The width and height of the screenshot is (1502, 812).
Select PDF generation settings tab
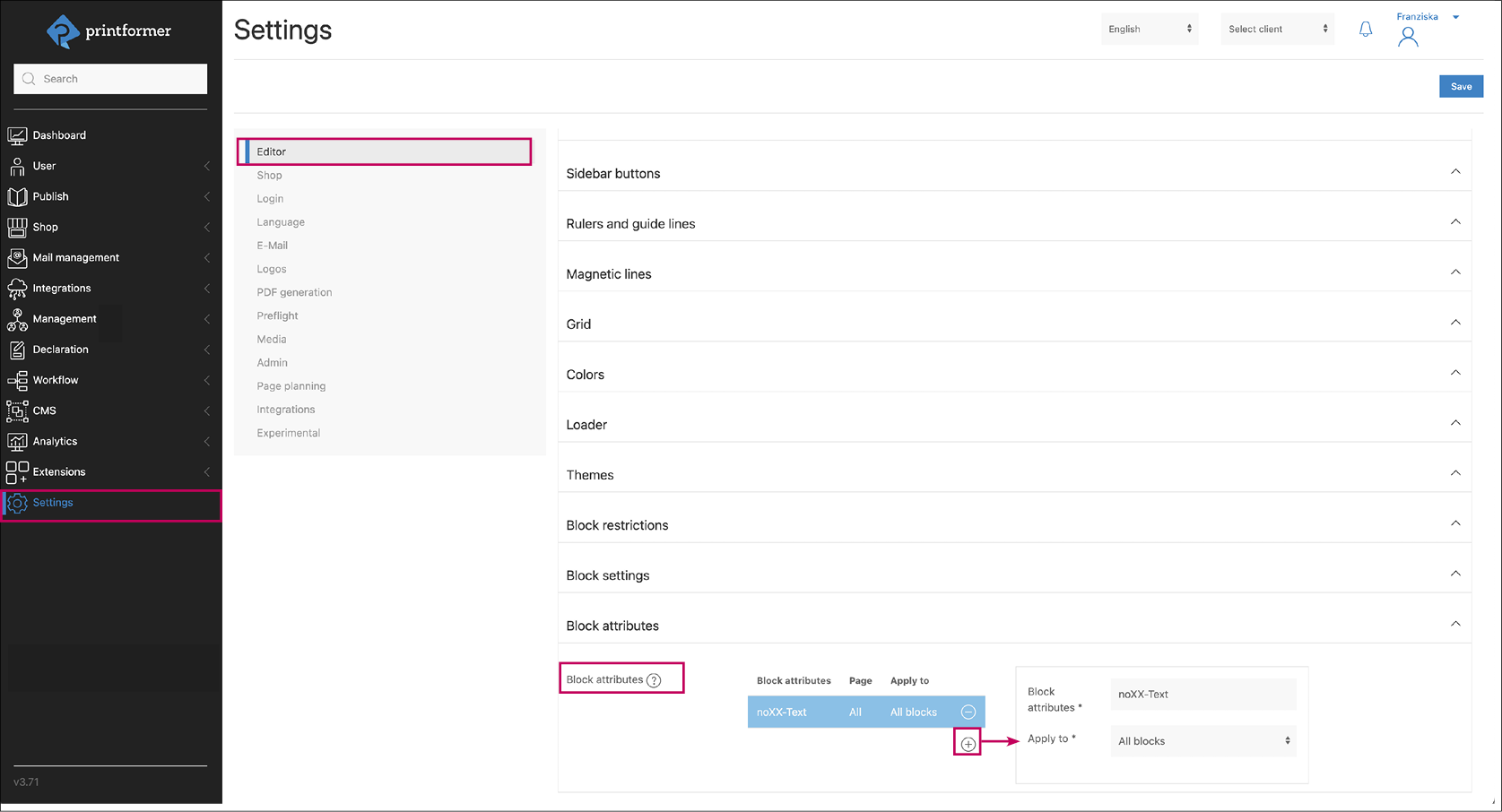pos(294,292)
